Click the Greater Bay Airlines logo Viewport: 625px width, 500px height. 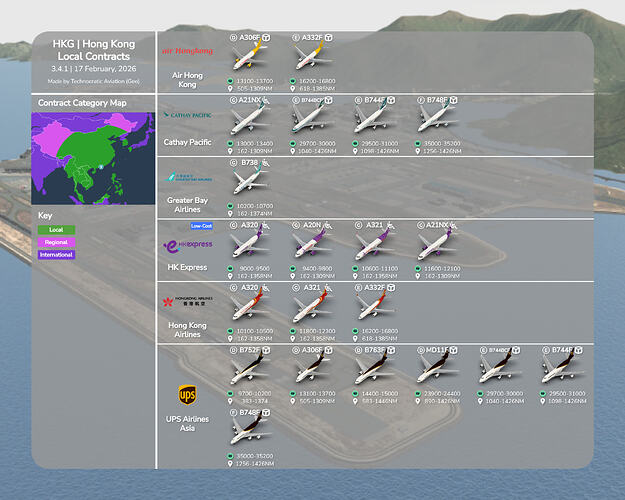coord(188,177)
